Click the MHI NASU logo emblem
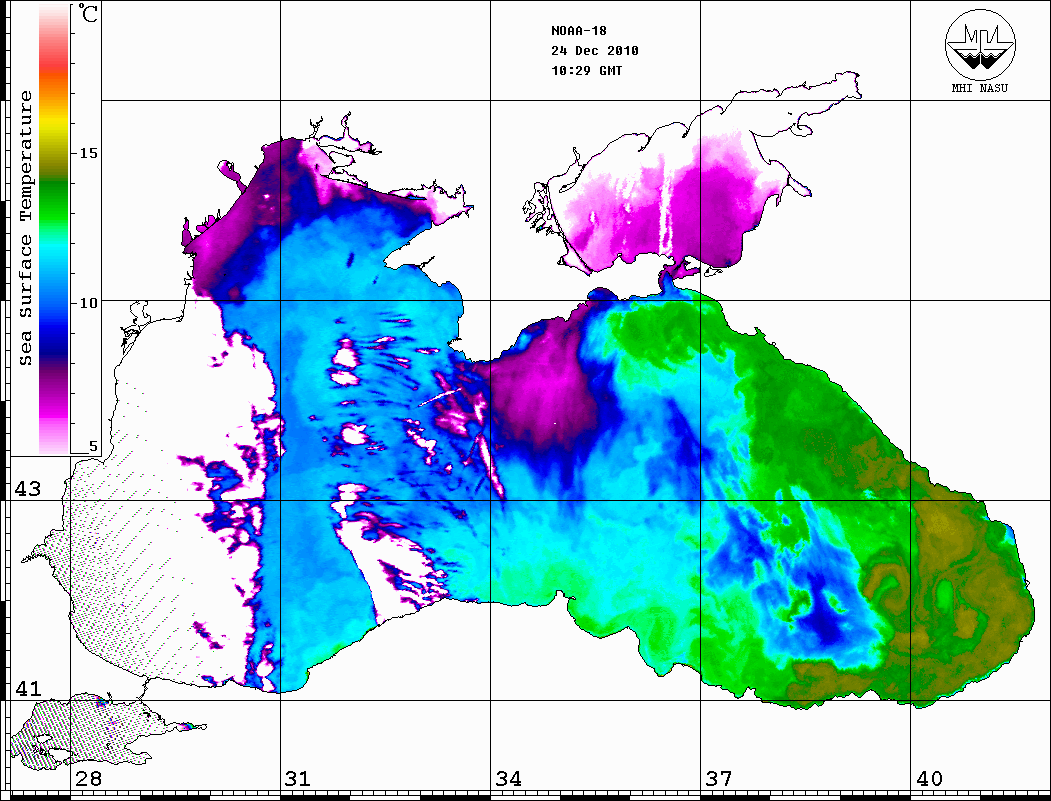 [980, 44]
